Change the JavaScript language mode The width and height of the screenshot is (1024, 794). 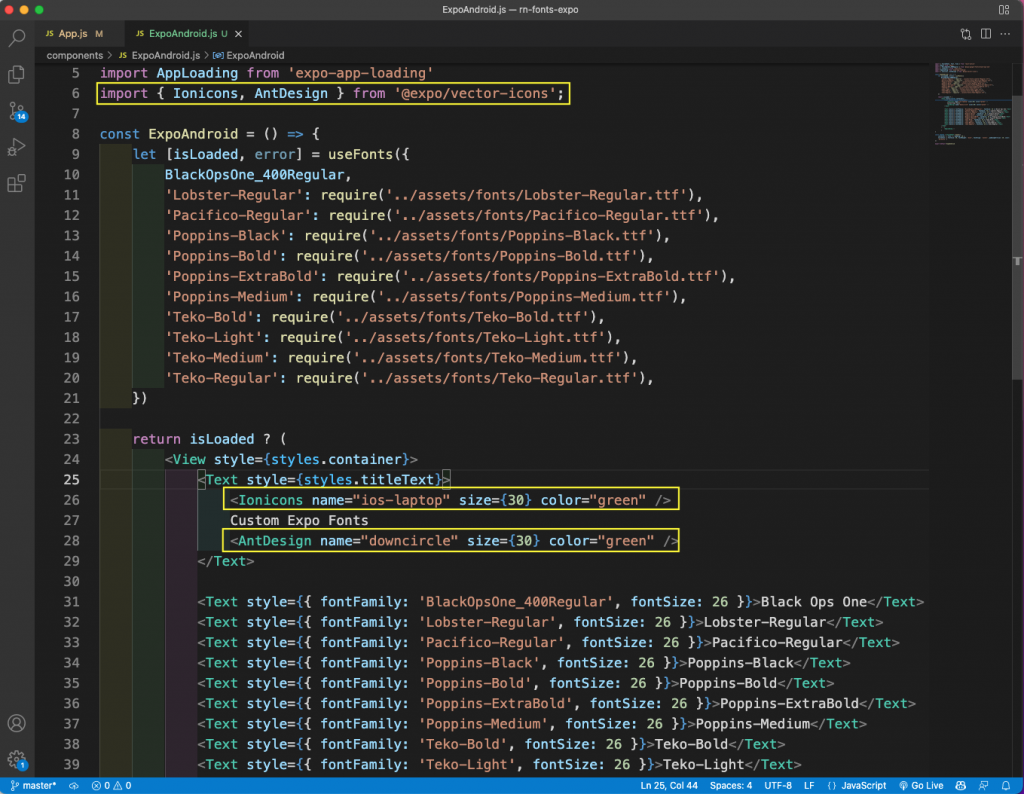coord(862,786)
